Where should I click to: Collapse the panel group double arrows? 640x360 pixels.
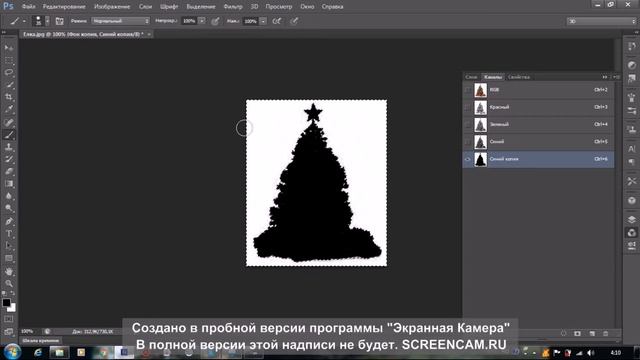[x=604, y=77]
